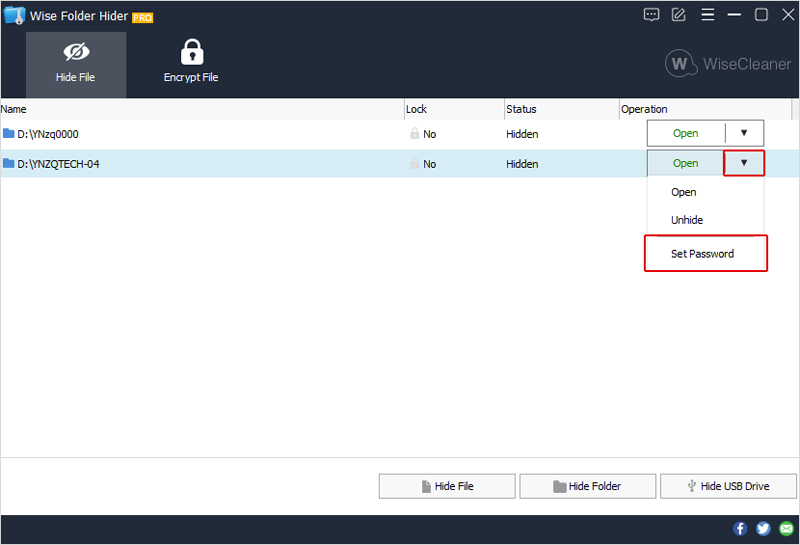Screen dimensions: 800x545
Task: Close the Wise Folder Hider window
Action: pos(788,15)
